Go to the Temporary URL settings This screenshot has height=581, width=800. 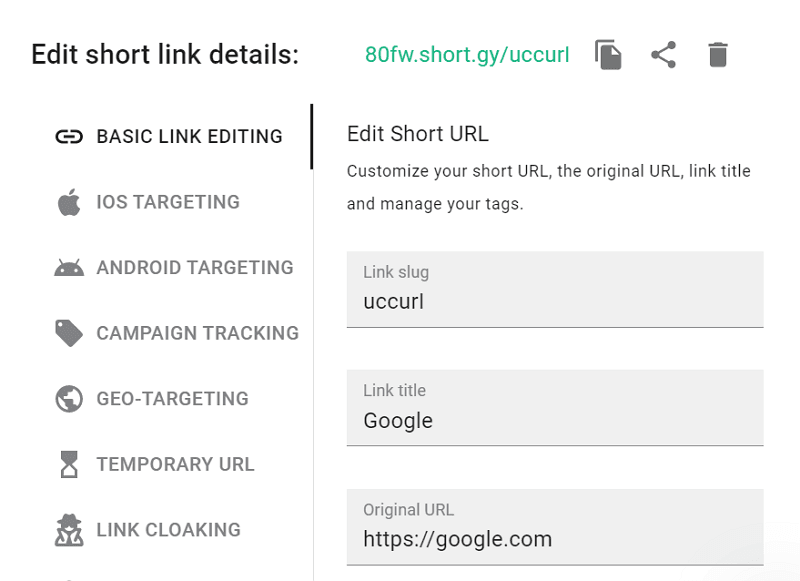pyautogui.click(x=176, y=464)
